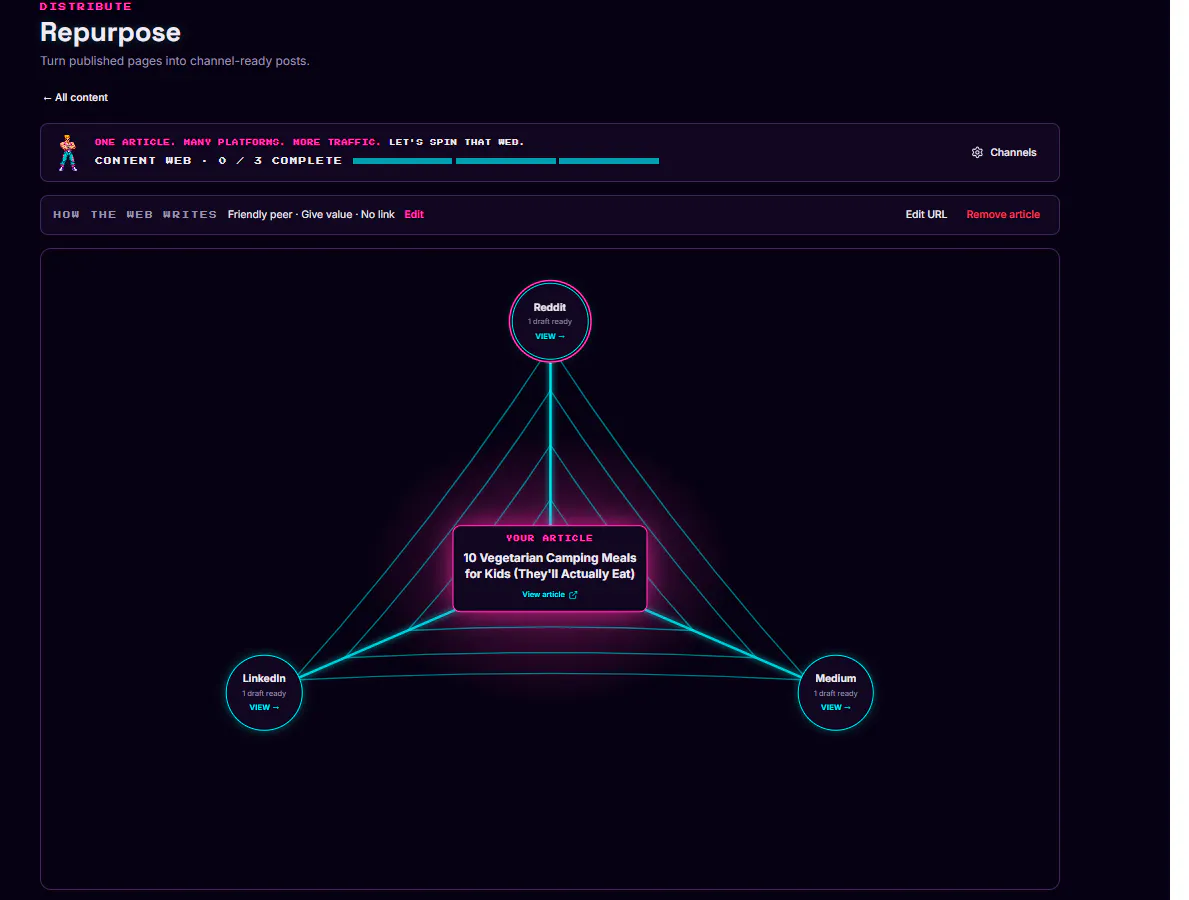Click '1 draft ready' under Medium

click(x=836, y=694)
